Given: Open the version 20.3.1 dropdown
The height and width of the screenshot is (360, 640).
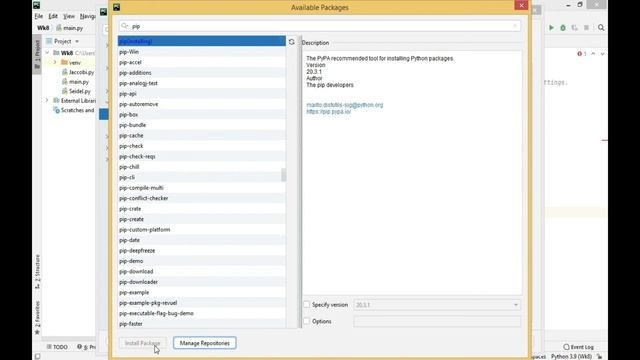Looking at the screenshot, I should pyautogui.click(x=437, y=305).
